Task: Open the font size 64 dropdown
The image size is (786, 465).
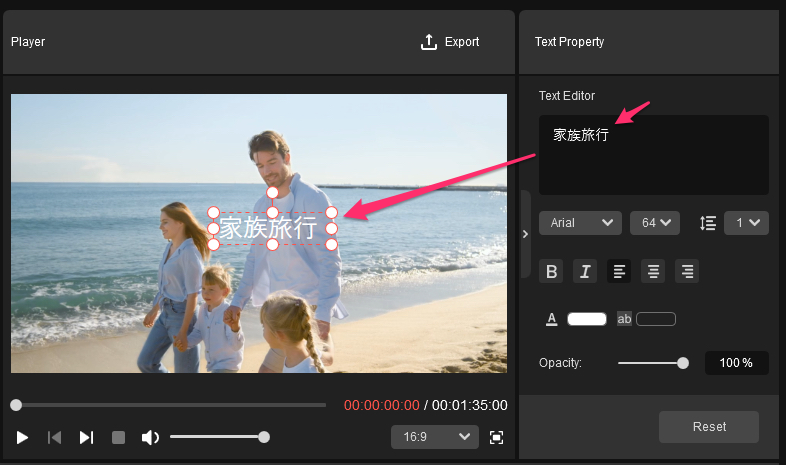Action: 654,222
